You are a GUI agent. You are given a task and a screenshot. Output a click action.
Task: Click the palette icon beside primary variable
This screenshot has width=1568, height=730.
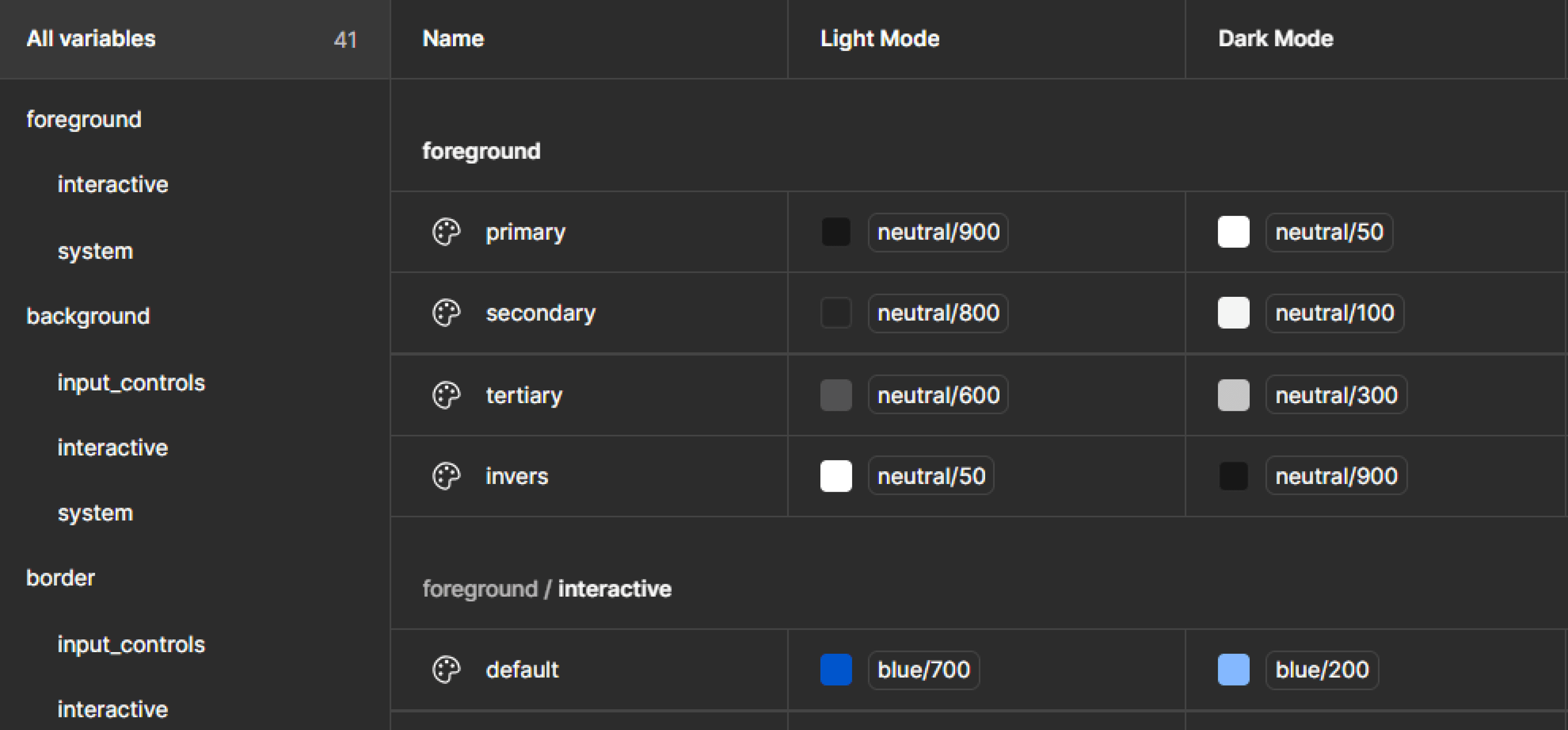pos(446,232)
